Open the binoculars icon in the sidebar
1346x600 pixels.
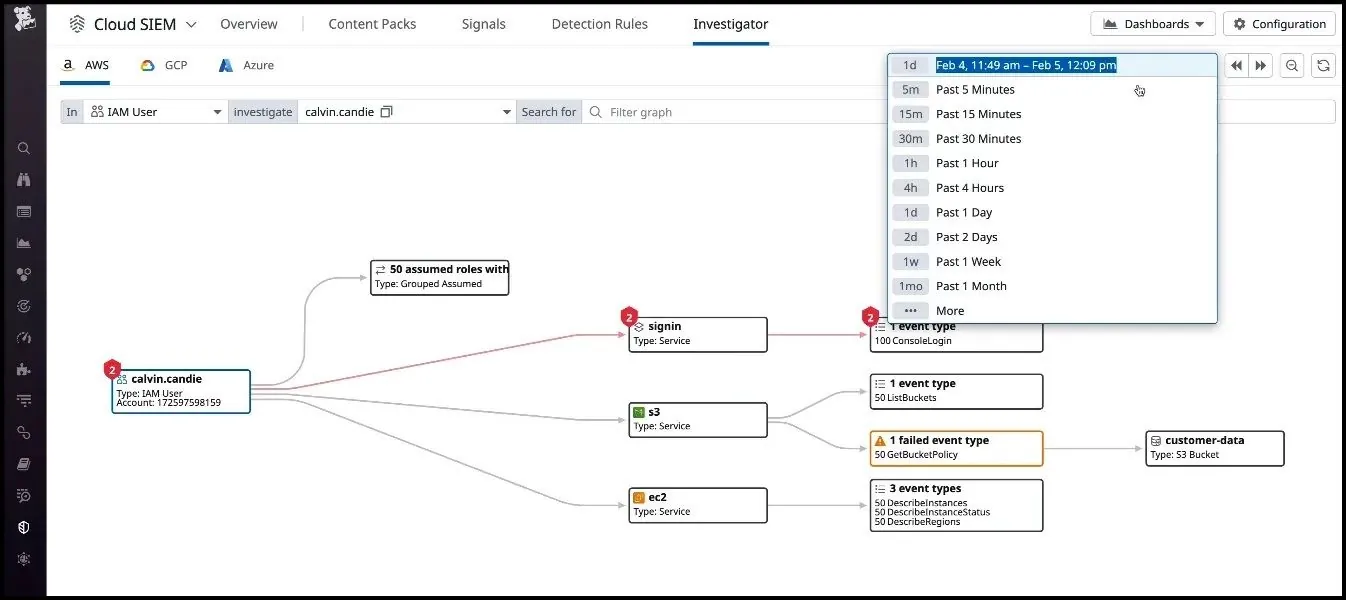coord(24,180)
